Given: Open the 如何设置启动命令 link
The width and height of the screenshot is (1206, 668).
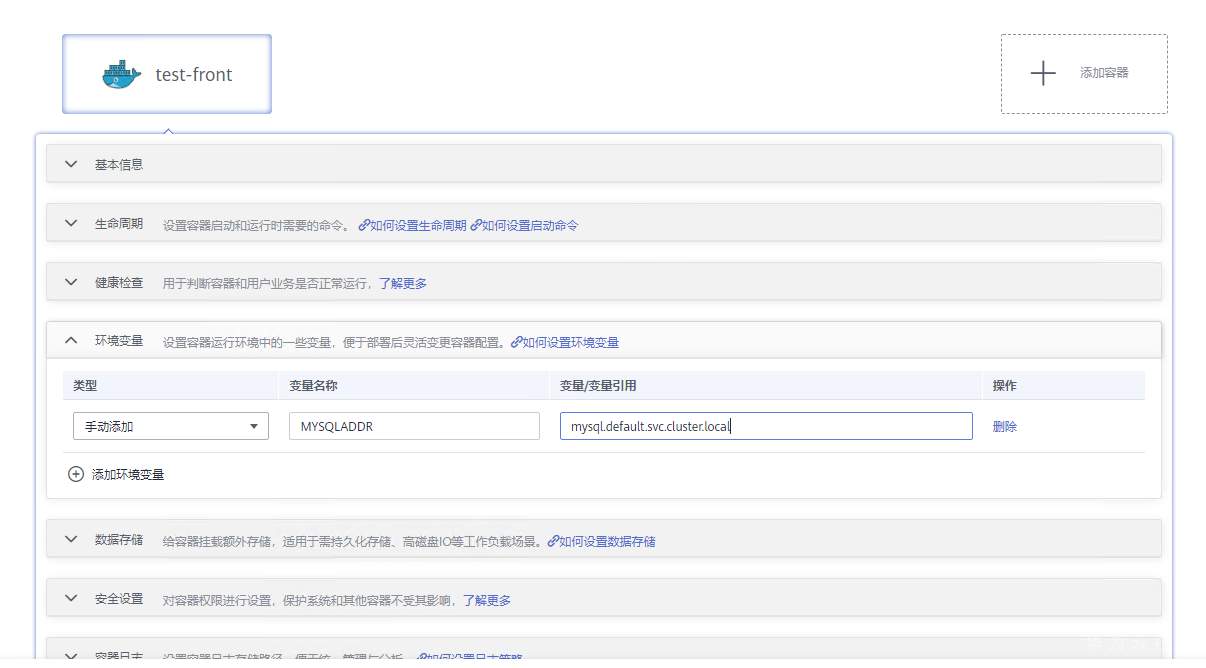Looking at the screenshot, I should coord(530,225).
